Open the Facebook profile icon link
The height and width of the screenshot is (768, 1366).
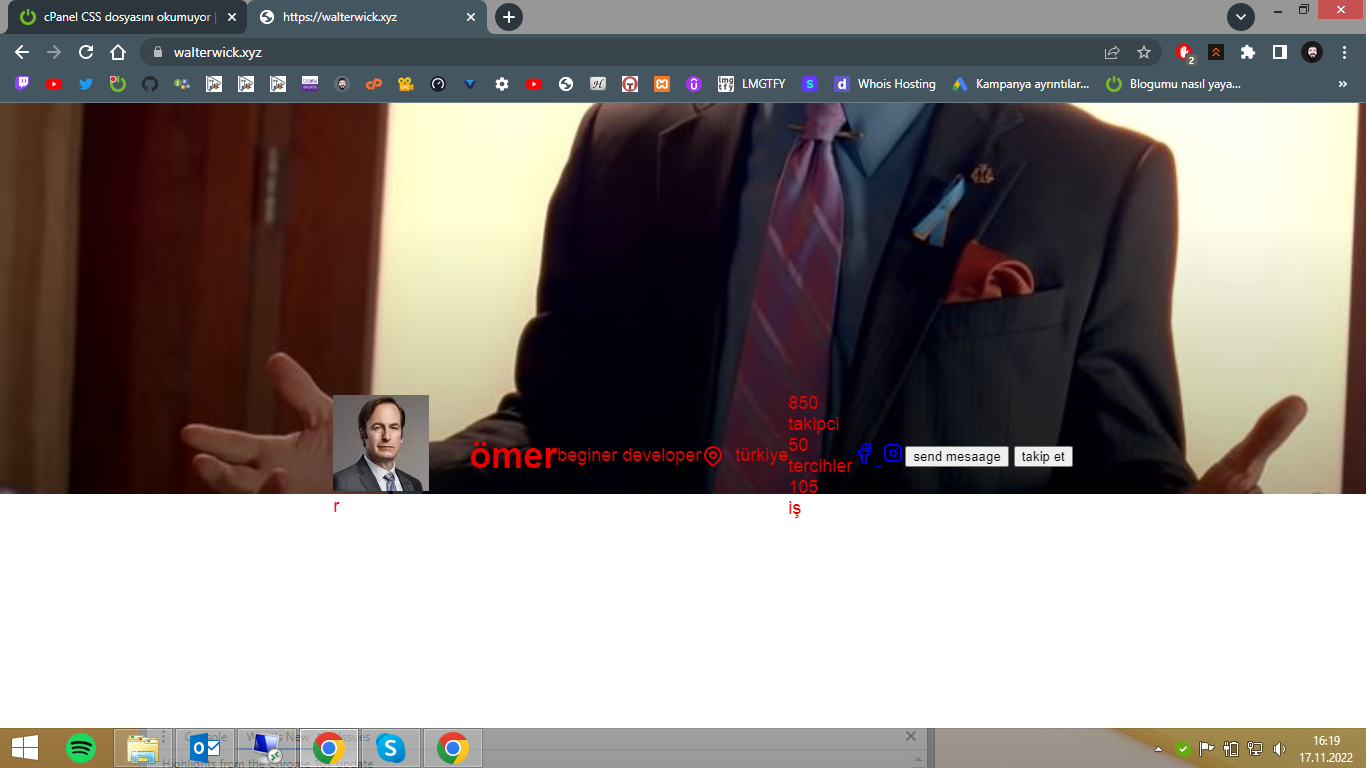click(x=865, y=454)
